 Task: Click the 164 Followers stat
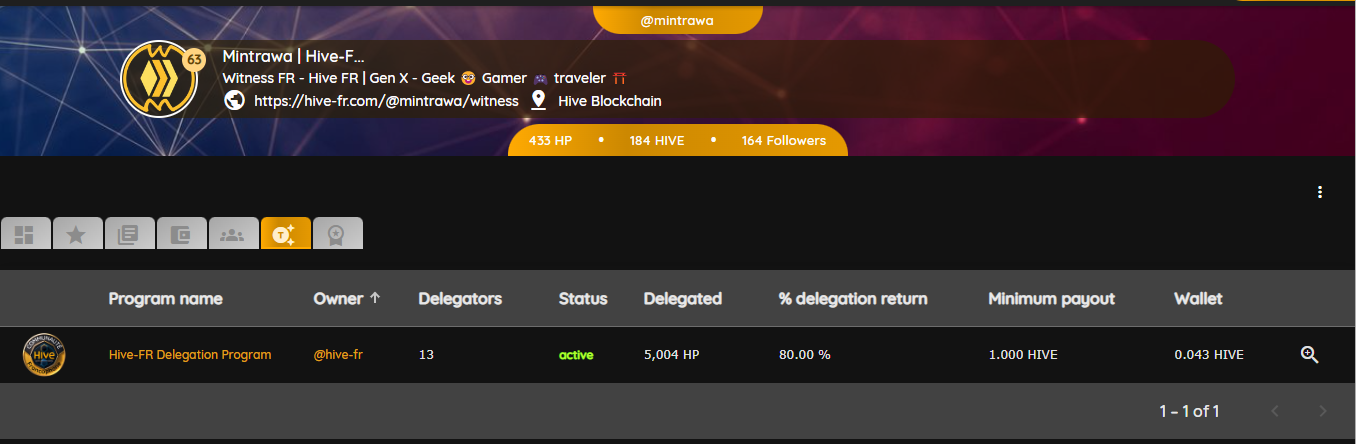tap(783, 141)
